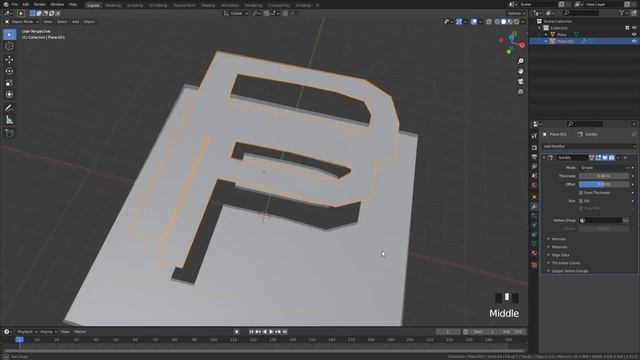Screen dimensions: 640x360
Task: Toggle Solidify modifier render display
Action: (x=611, y=158)
